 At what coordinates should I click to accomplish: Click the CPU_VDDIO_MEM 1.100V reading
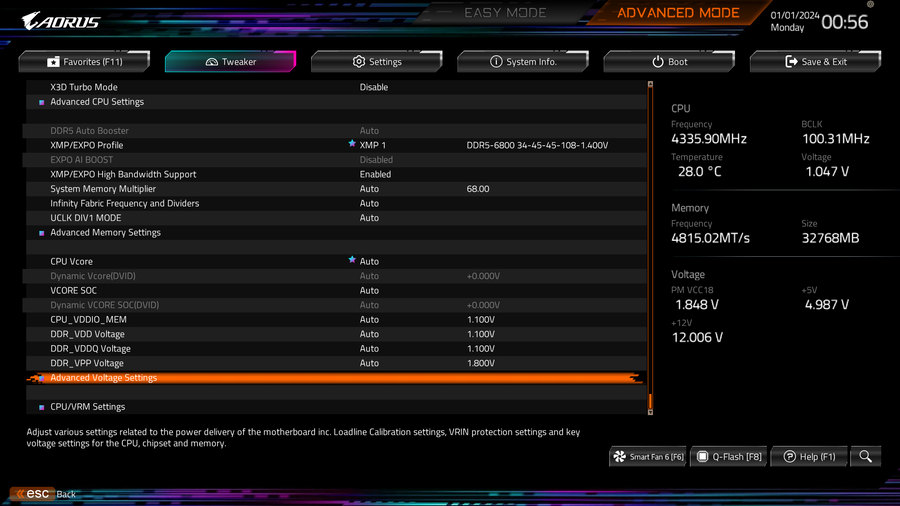coord(480,320)
